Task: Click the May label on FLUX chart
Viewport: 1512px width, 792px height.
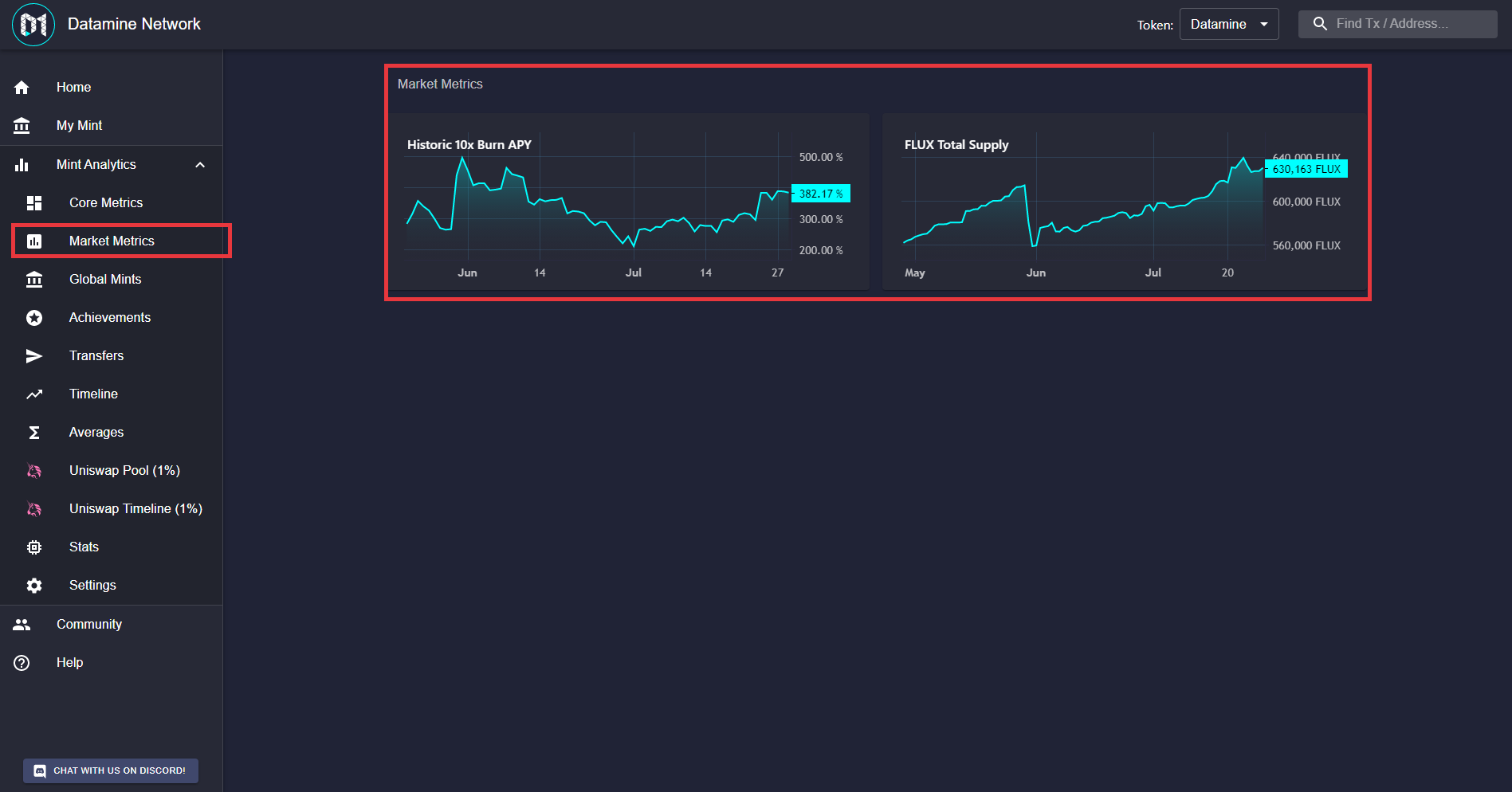Action: (x=915, y=273)
